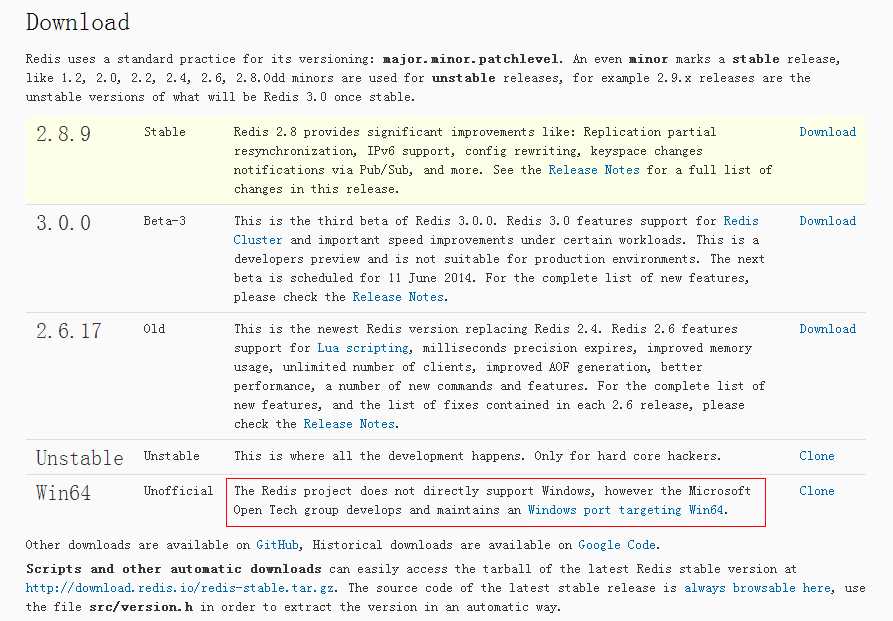
Task: Click the Beta-3 status label
Action: 165,220
